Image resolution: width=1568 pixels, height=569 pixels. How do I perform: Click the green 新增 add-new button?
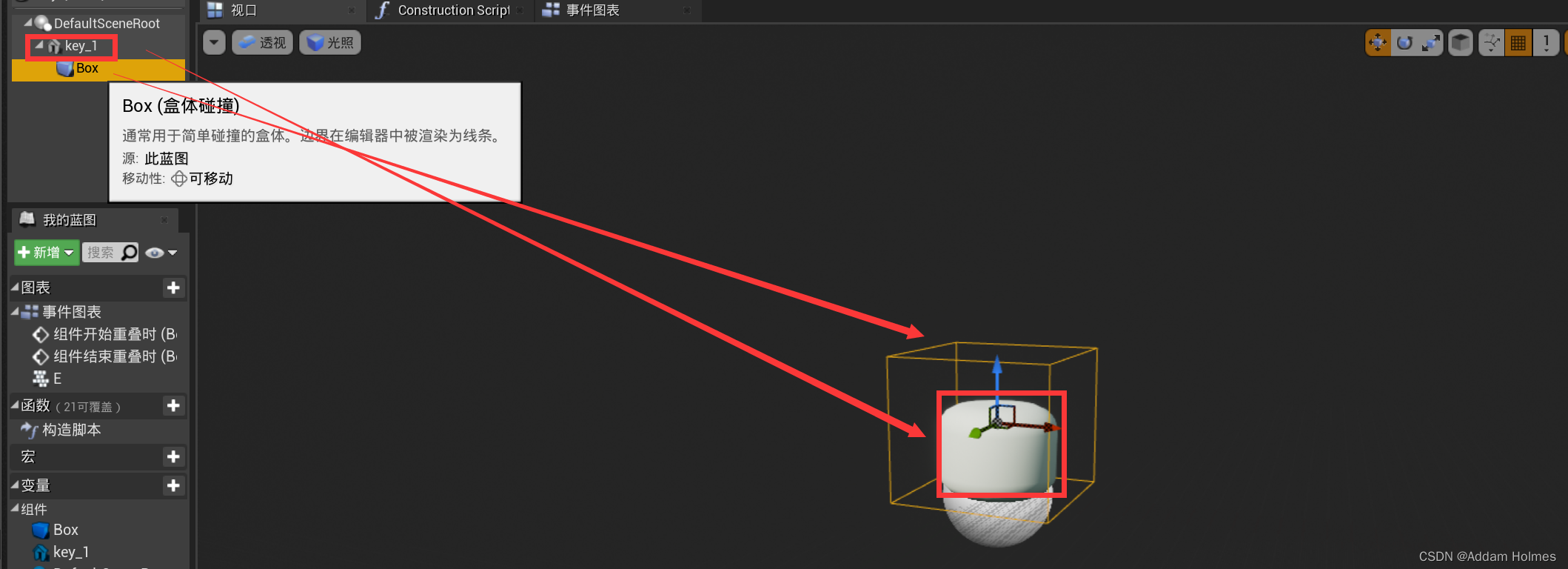47,253
